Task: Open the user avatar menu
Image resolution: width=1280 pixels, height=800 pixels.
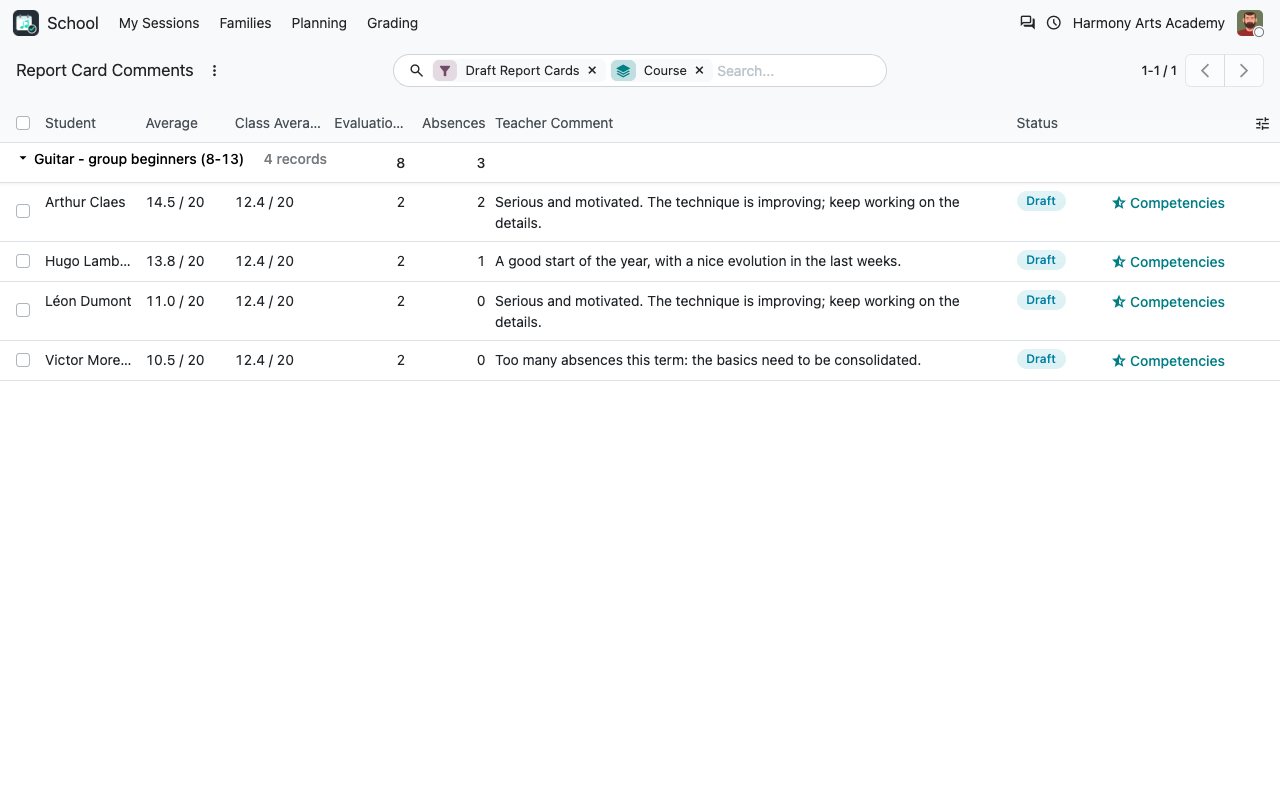Action: point(1250,23)
